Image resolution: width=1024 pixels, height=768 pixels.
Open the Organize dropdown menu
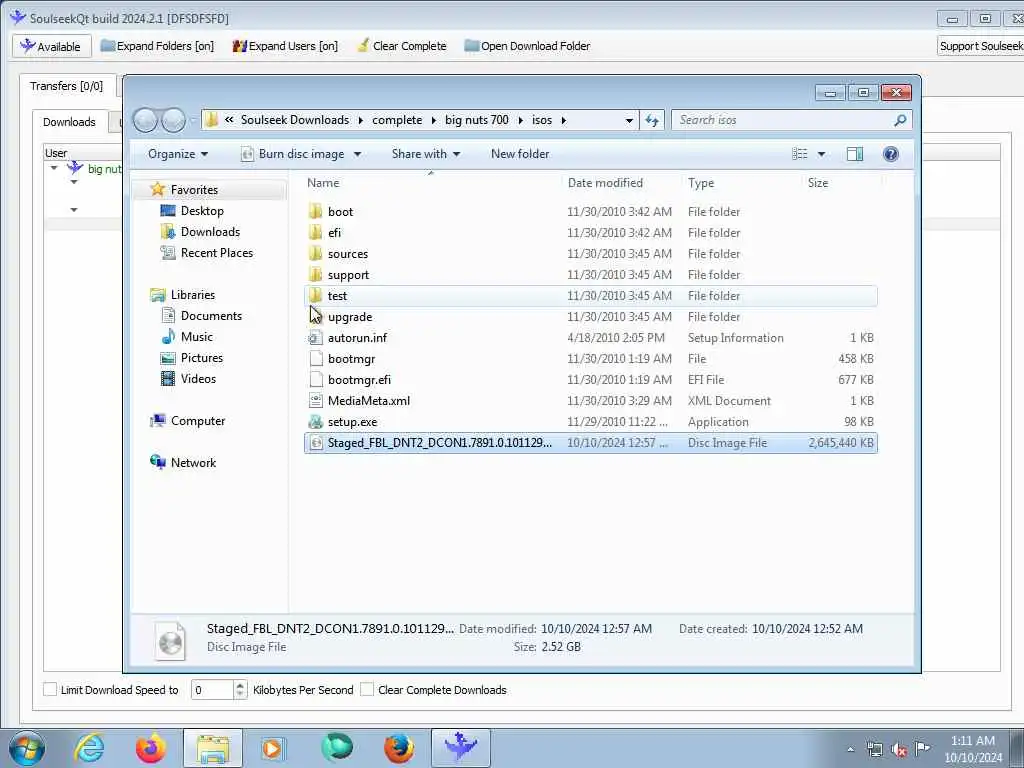pyautogui.click(x=178, y=154)
